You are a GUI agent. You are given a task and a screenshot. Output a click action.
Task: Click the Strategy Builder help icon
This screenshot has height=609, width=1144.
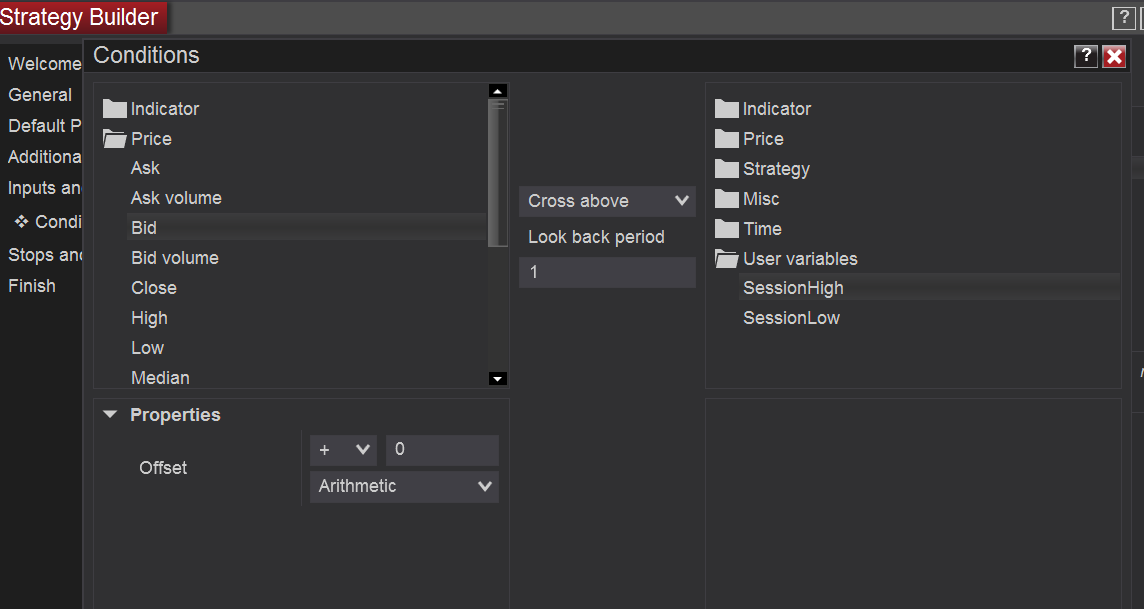pyautogui.click(x=1123, y=18)
